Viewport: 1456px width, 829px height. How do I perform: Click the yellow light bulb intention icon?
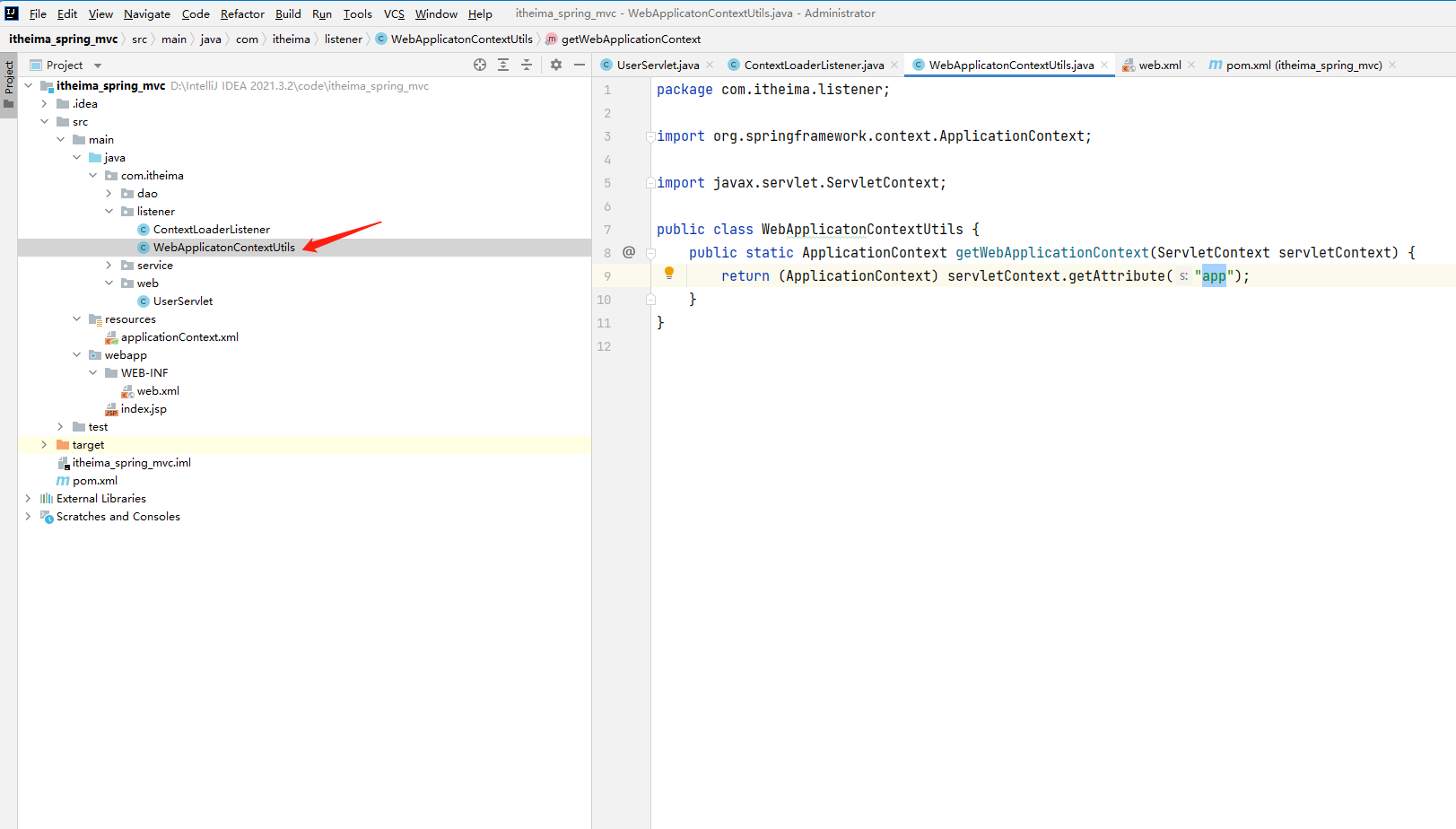(x=668, y=273)
